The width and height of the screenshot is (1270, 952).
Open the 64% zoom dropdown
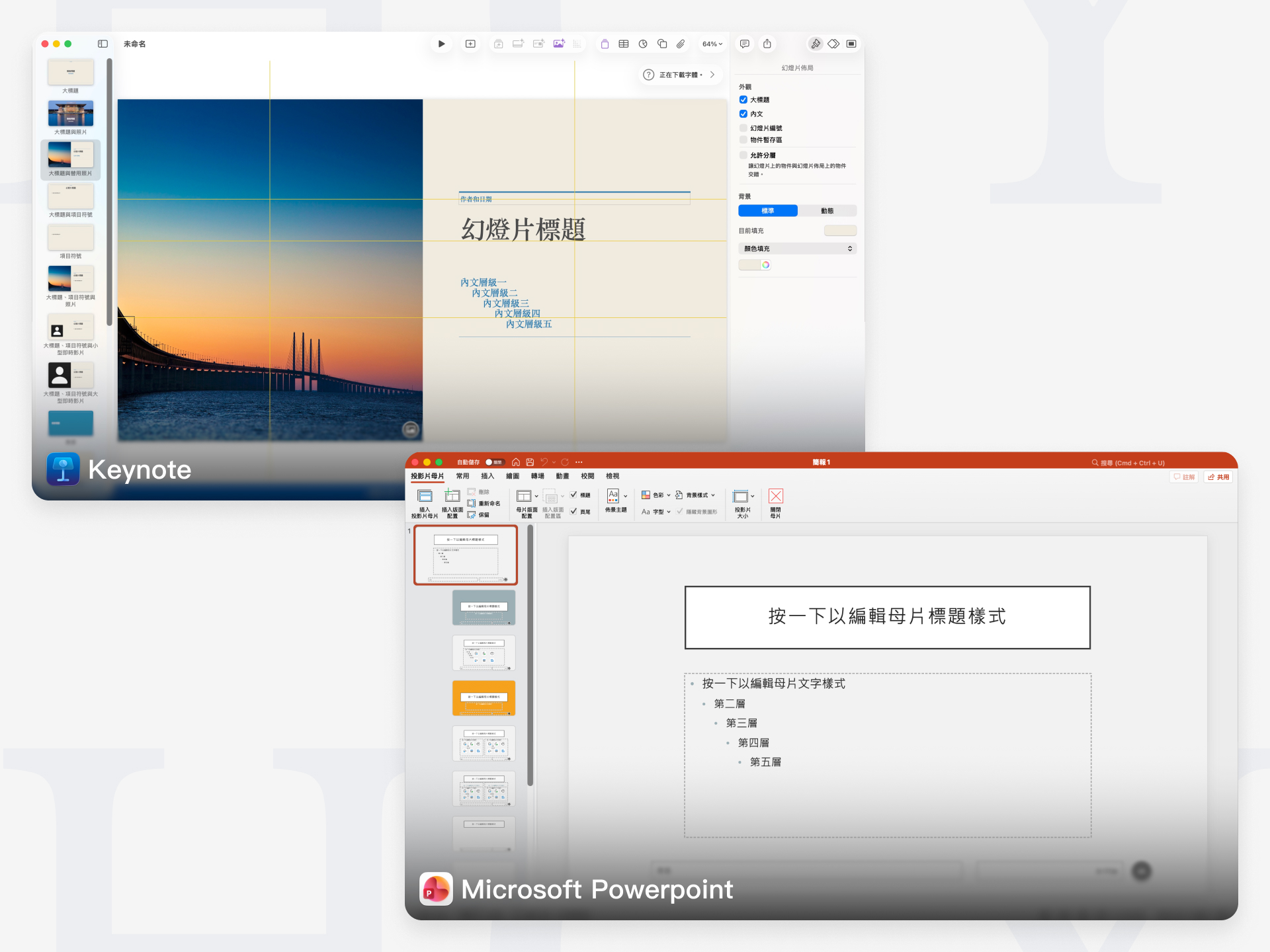(x=711, y=44)
